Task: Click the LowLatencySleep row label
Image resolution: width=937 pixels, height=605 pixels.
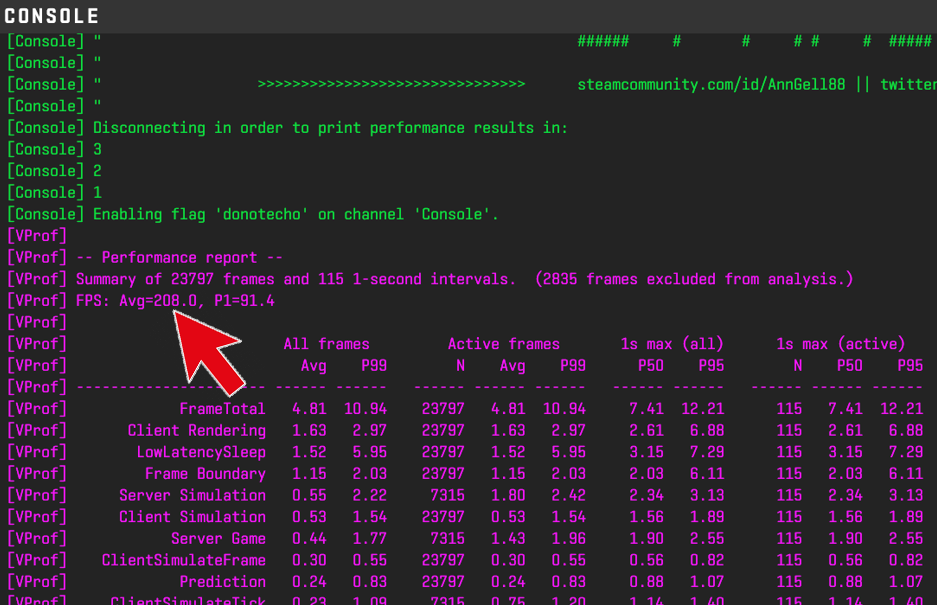Action: (x=201, y=452)
